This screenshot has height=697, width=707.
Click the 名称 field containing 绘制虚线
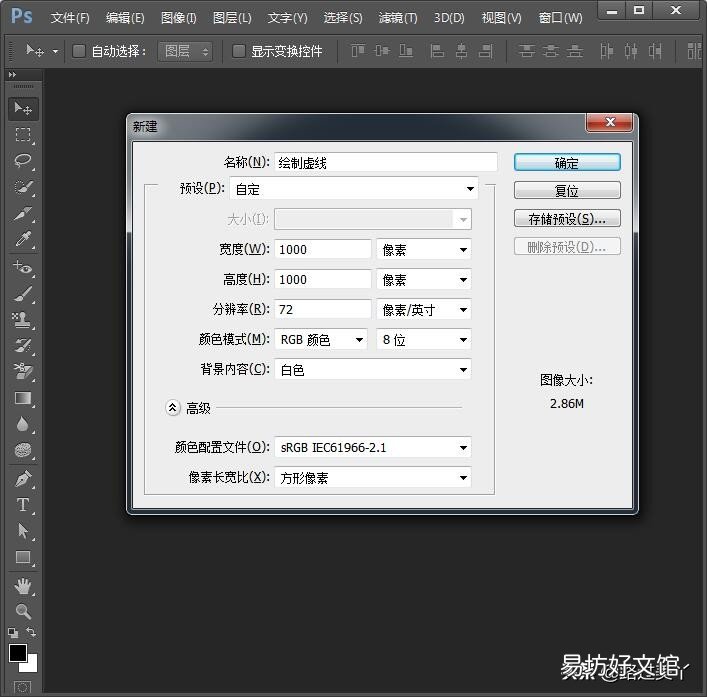386,162
